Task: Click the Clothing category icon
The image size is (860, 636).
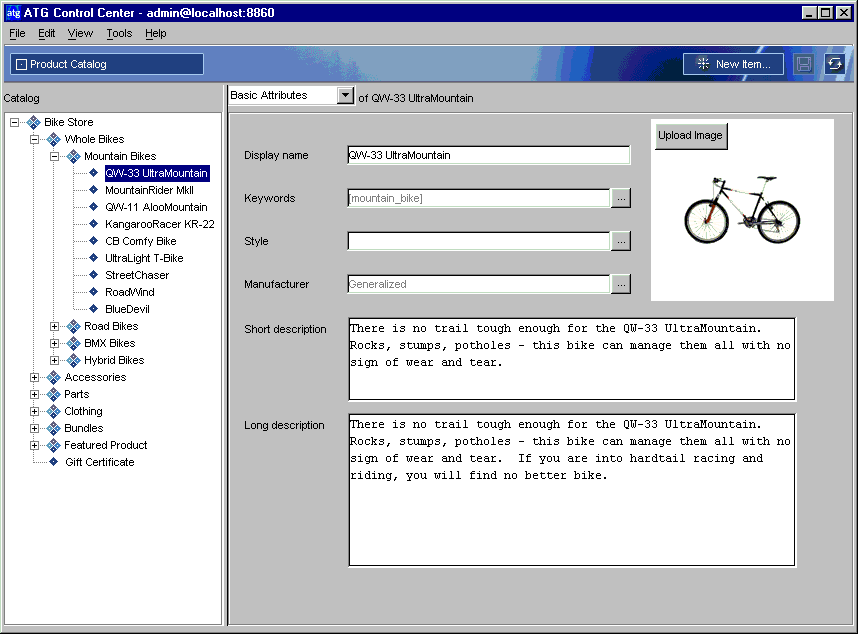Action: coord(54,411)
